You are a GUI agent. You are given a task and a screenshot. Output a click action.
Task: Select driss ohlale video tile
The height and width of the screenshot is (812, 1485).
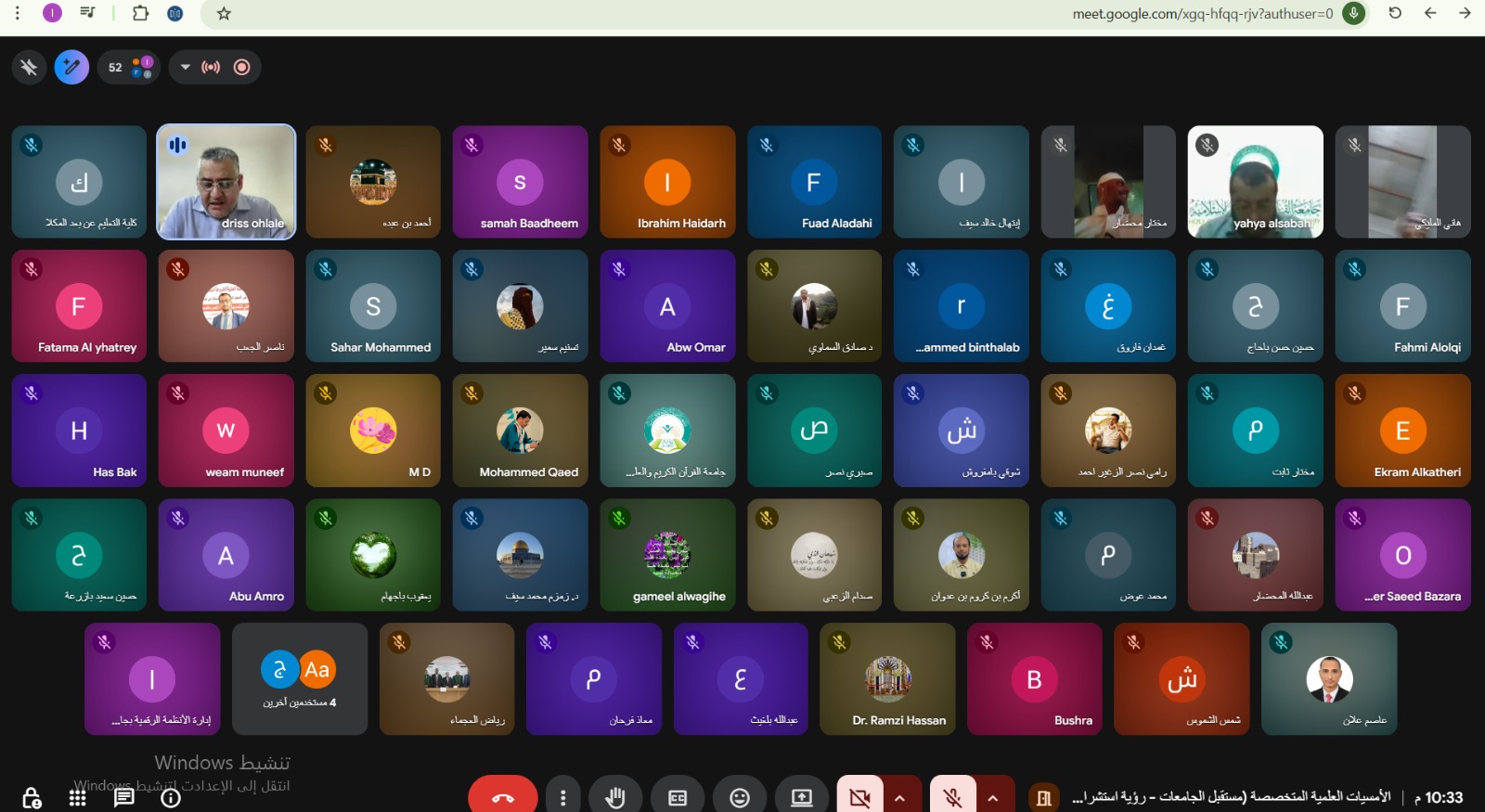226,182
